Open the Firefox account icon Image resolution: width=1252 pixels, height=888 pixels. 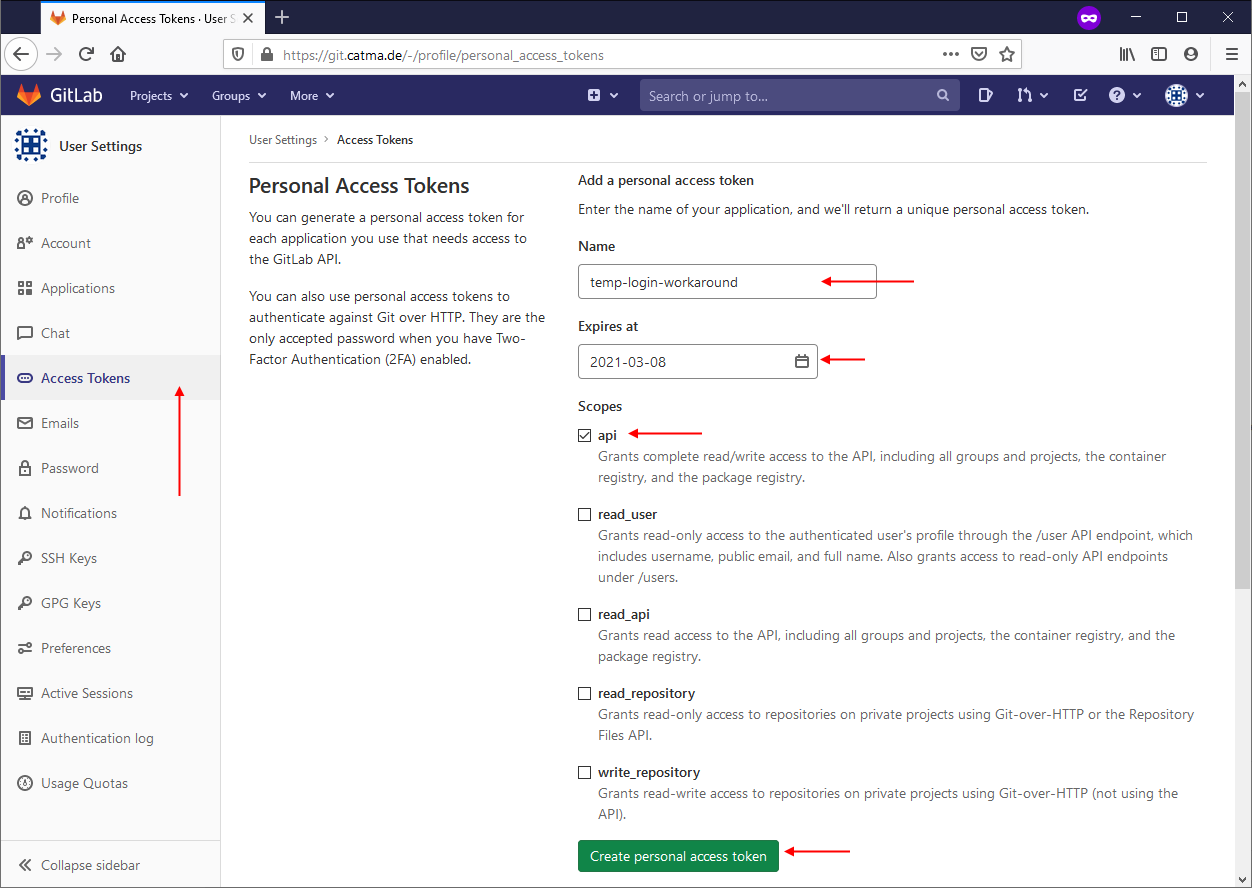pos(1190,54)
